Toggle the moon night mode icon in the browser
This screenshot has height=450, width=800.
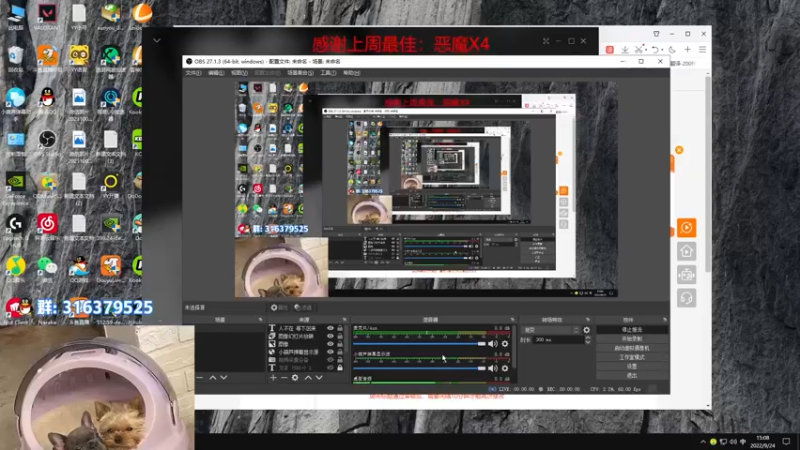coord(672,49)
